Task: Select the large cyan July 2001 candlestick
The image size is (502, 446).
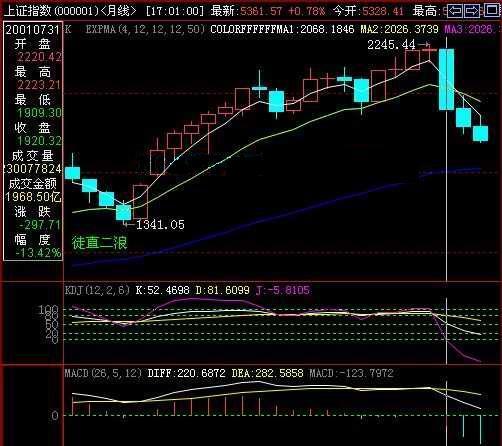Action: (x=446, y=79)
